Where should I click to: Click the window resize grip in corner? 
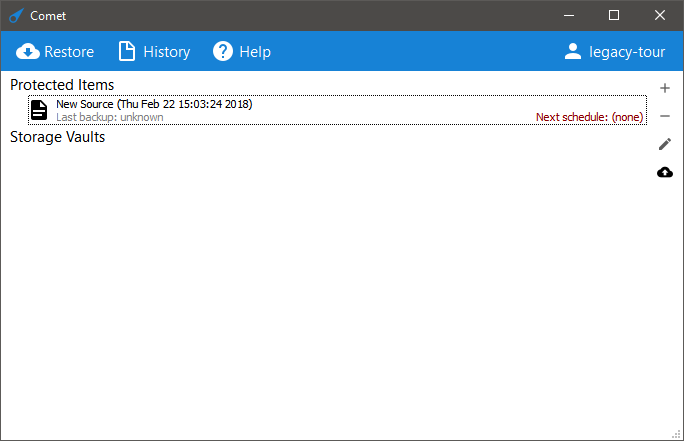click(x=677, y=434)
